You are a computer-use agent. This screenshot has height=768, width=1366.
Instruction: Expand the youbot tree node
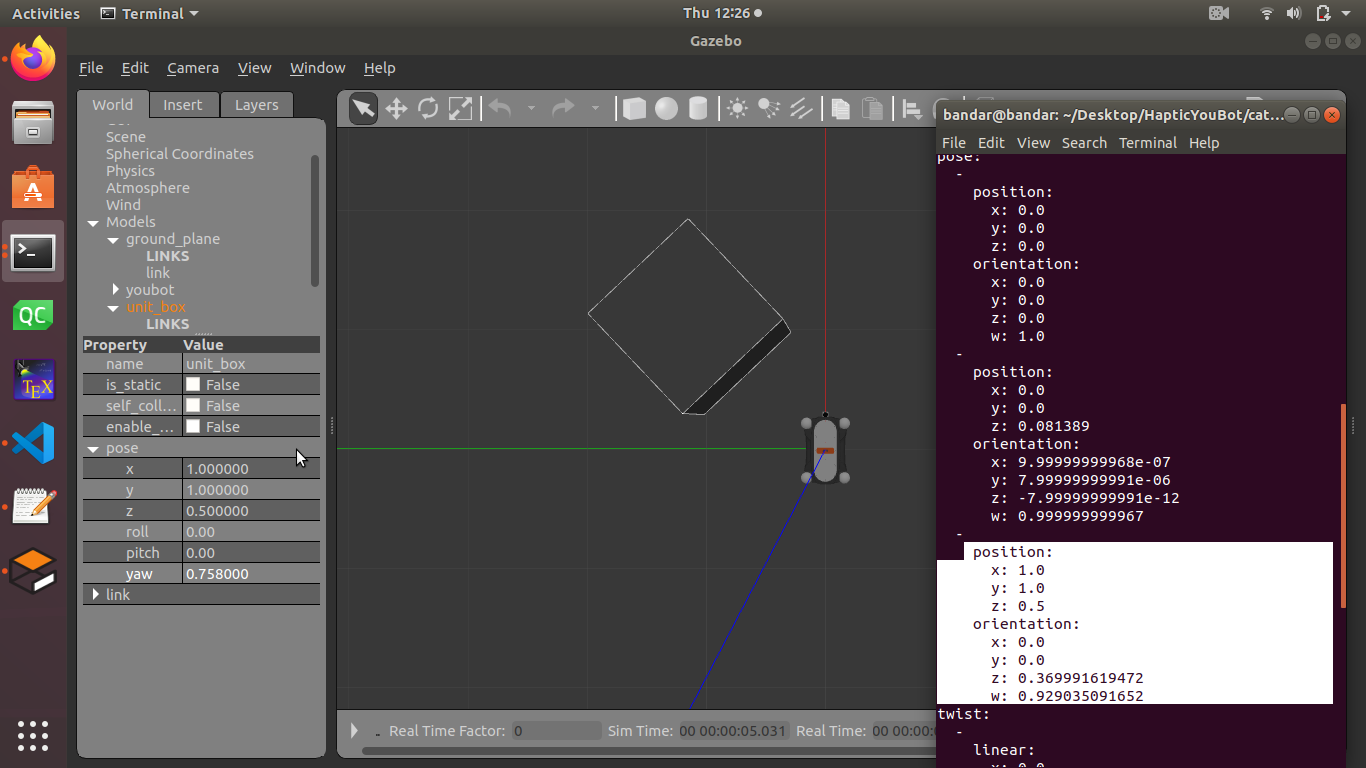115,290
